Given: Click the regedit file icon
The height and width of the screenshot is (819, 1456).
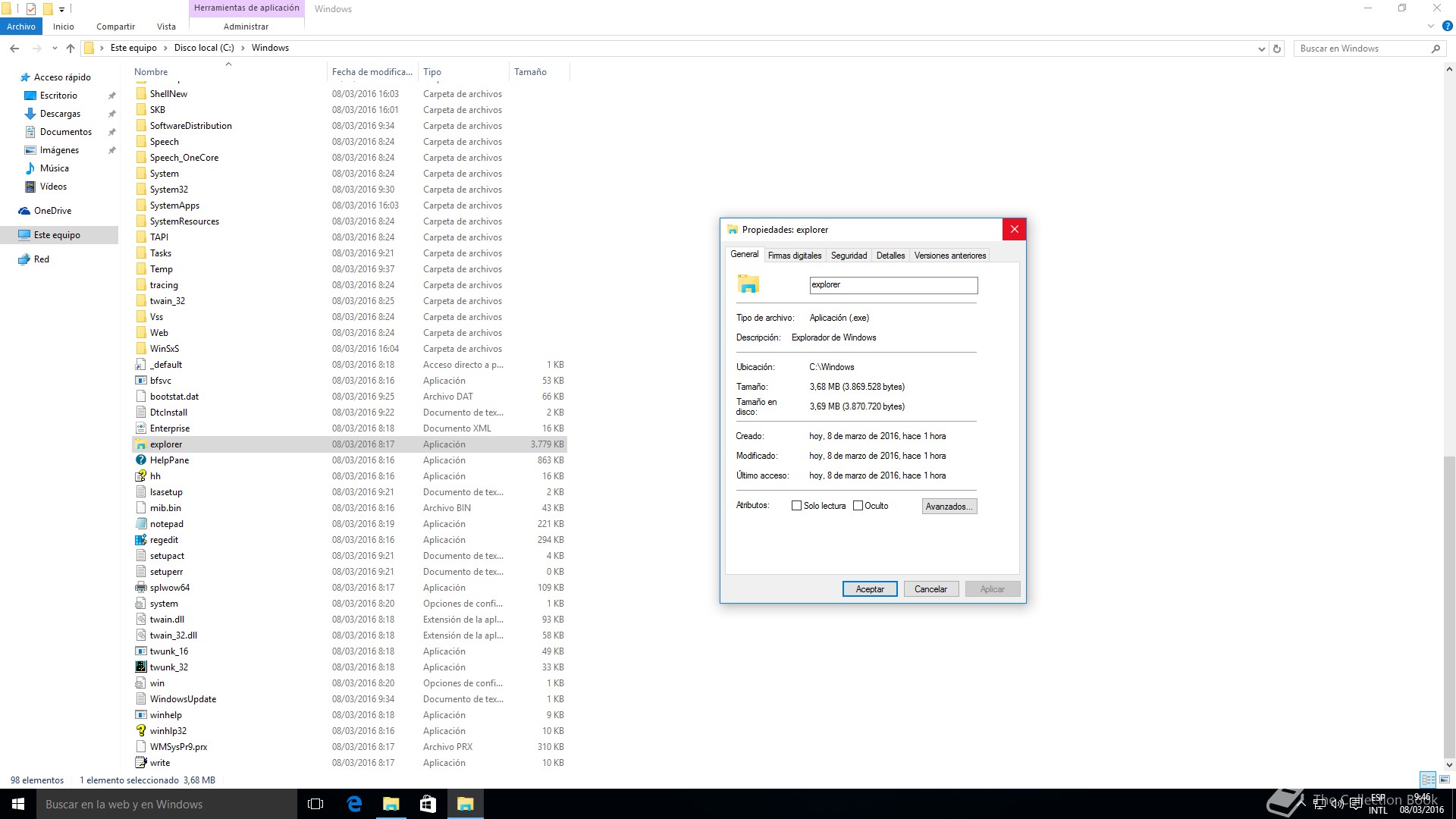Looking at the screenshot, I should click(x=140, y=540).
